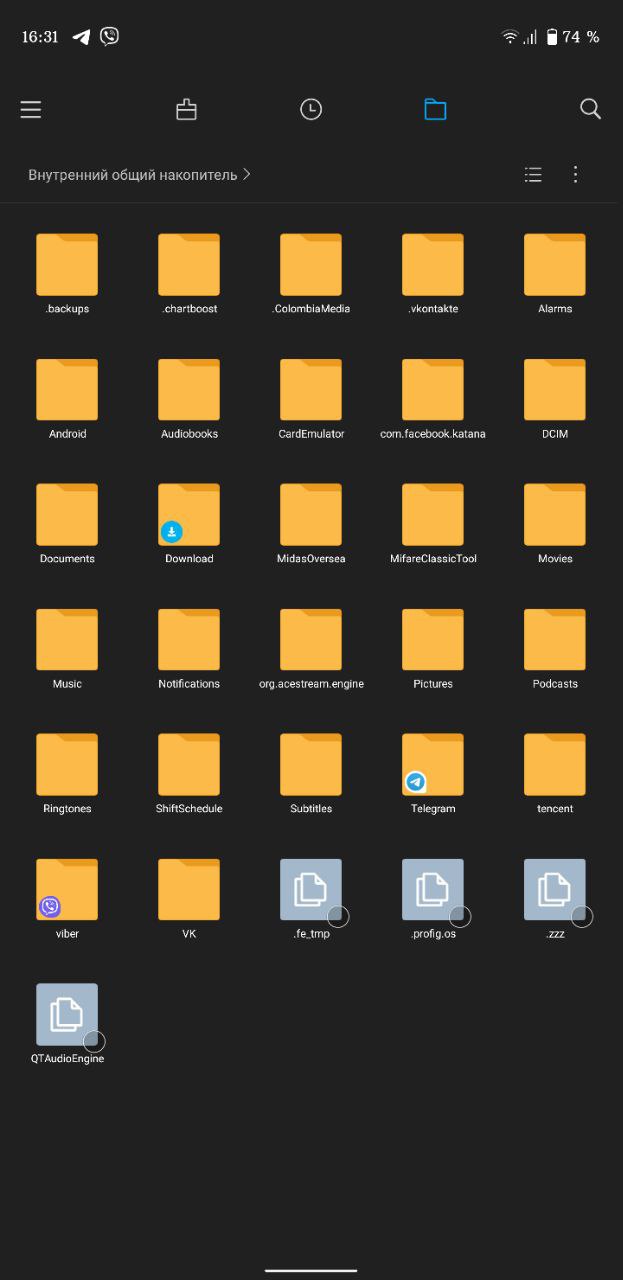Open the ShiftSchedule folder
This screenshot has width=623, height=1280.
coord(189,765)
